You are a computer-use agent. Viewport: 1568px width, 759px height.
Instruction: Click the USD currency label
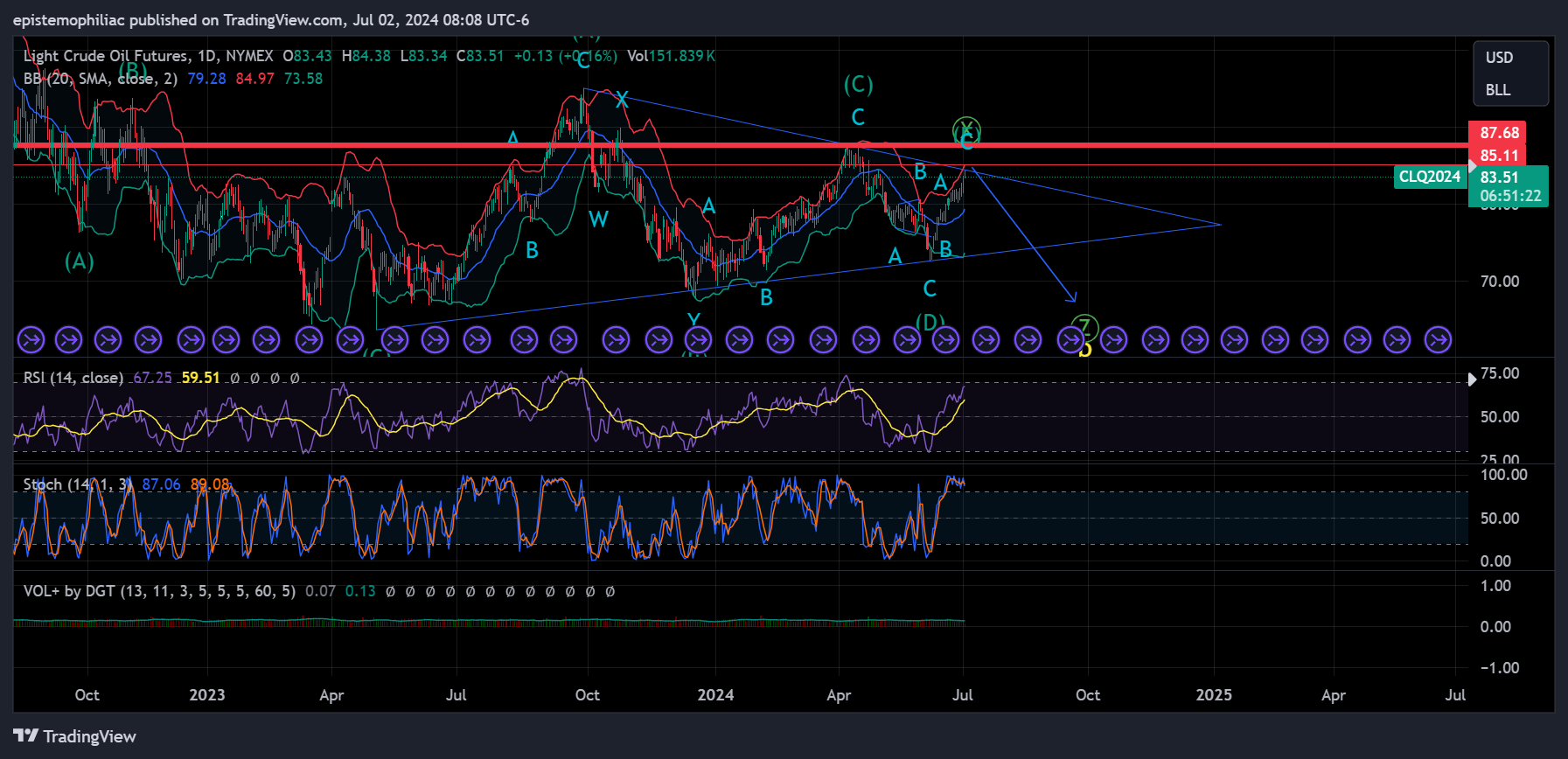(1499, 58)
